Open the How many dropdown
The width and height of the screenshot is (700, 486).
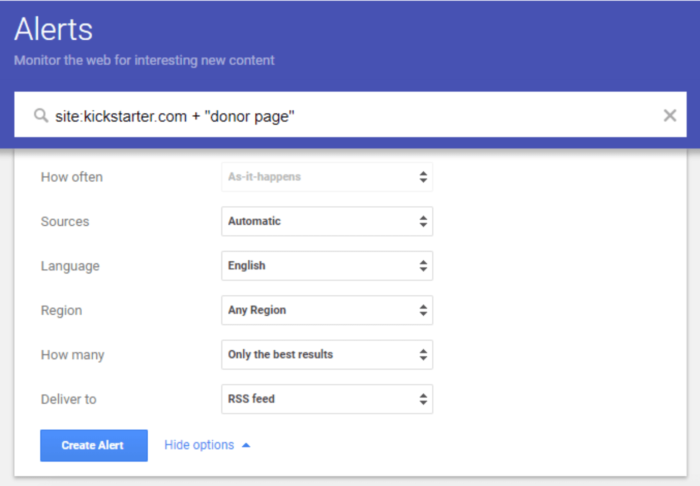[x=327, y=355]
